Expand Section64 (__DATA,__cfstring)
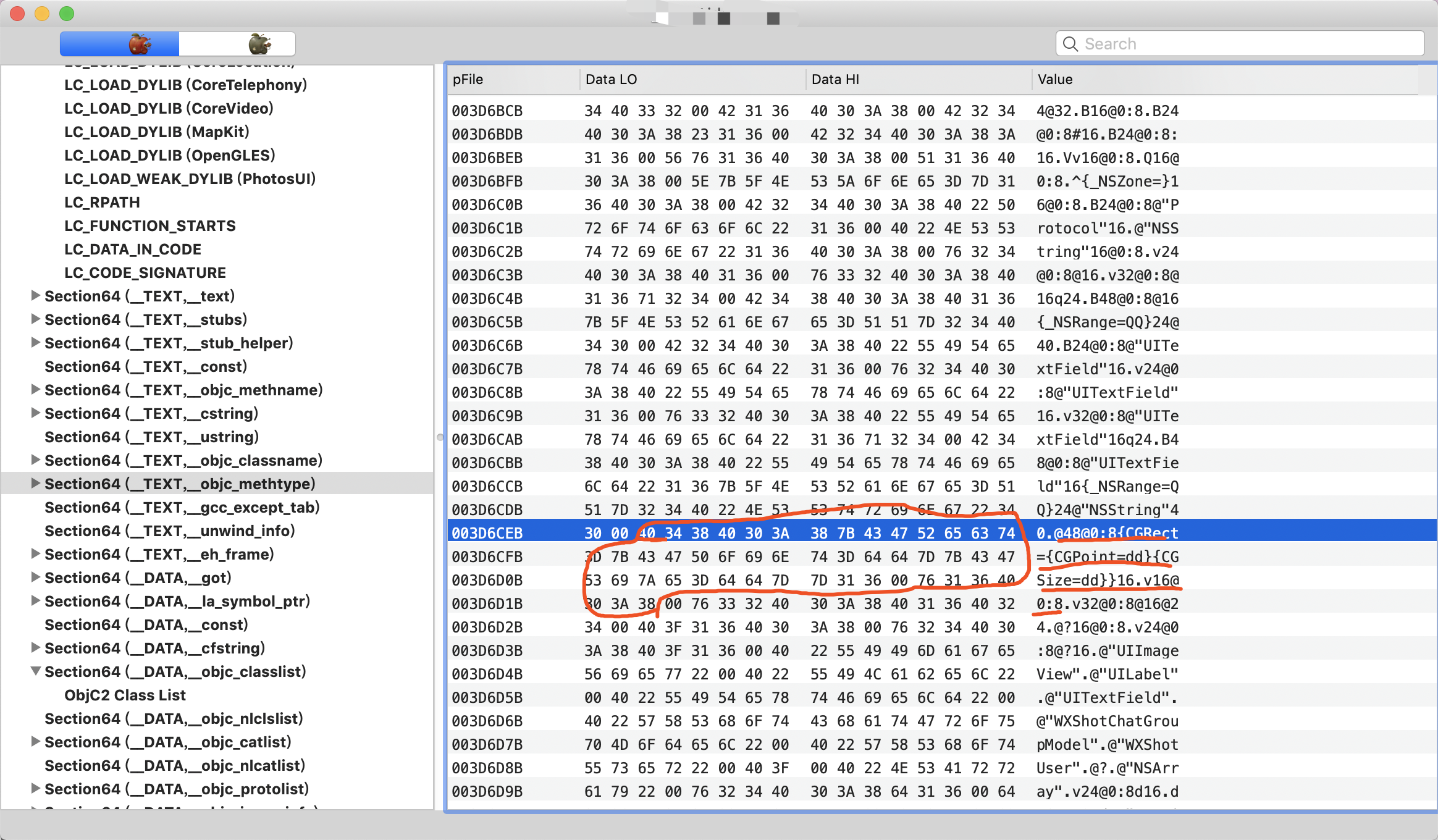Viewport: 1438px width, 840px height. (x=36, y=648)
